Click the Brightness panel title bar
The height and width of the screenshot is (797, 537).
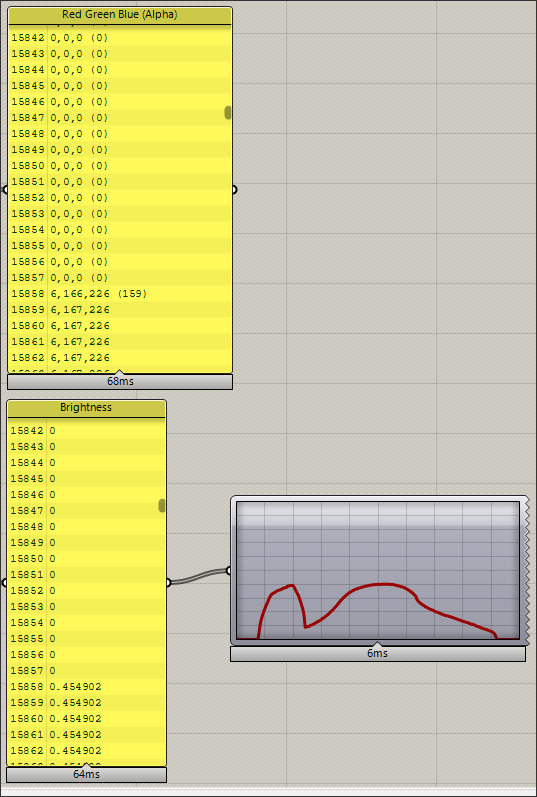click(x=86, y=408)
